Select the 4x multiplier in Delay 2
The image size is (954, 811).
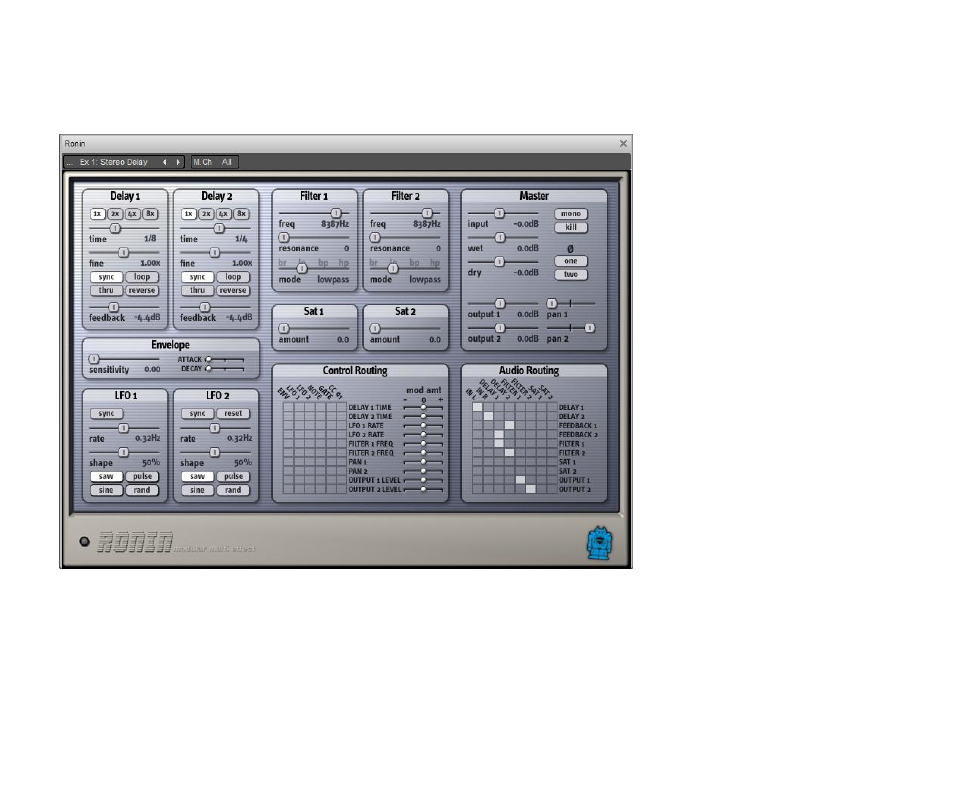coord(224,214)
